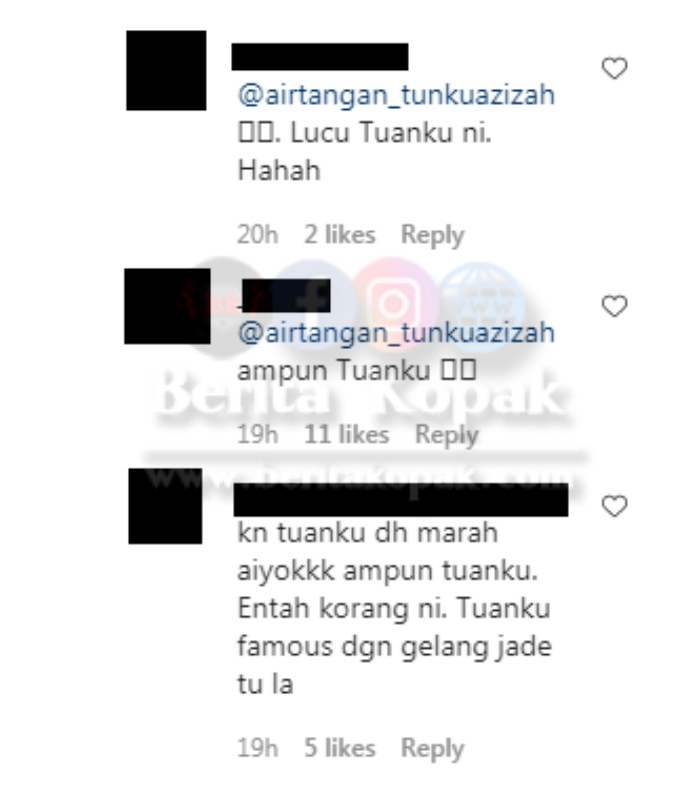Reply to the comment with 11 likes
Screen dimensions: 682x800
[x=446, y=435]
